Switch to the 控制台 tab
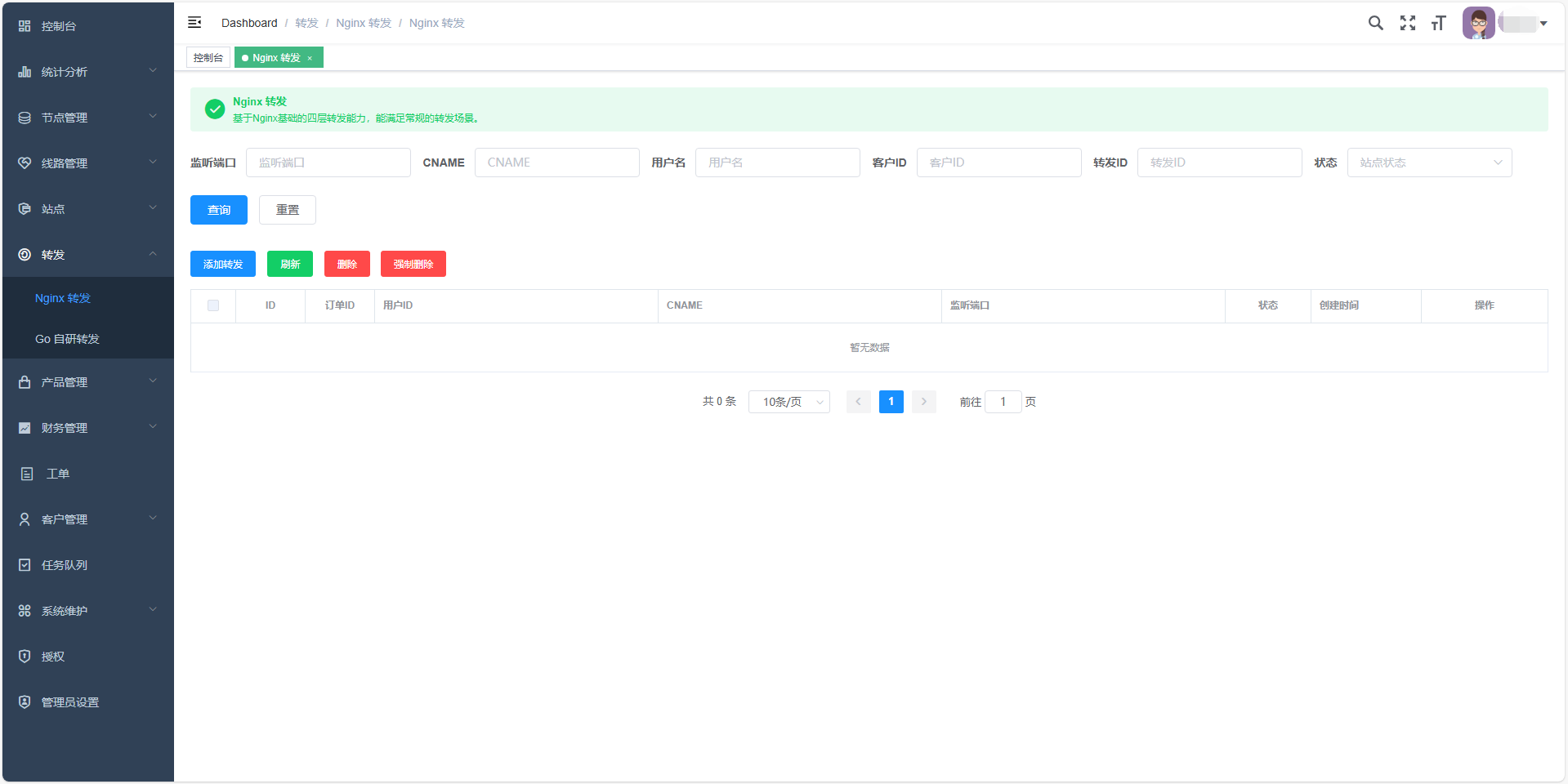This screenshot has height=784, width=1568. [x=208, y=58]
